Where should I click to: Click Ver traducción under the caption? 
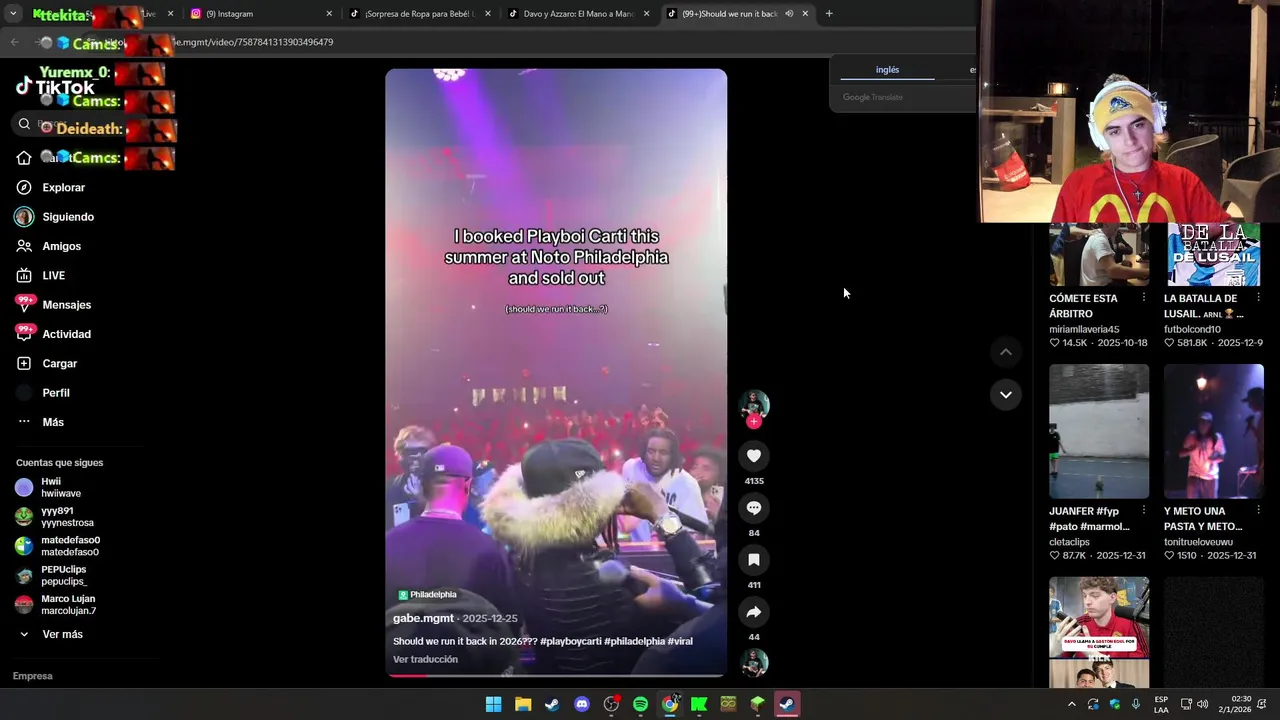425,659
